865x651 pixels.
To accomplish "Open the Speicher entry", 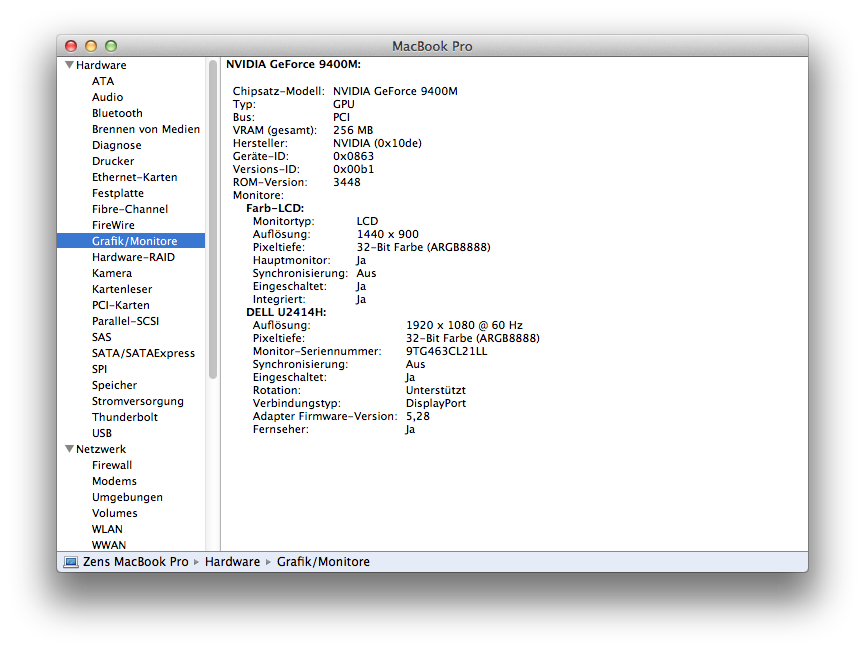I will click(114, 385).
